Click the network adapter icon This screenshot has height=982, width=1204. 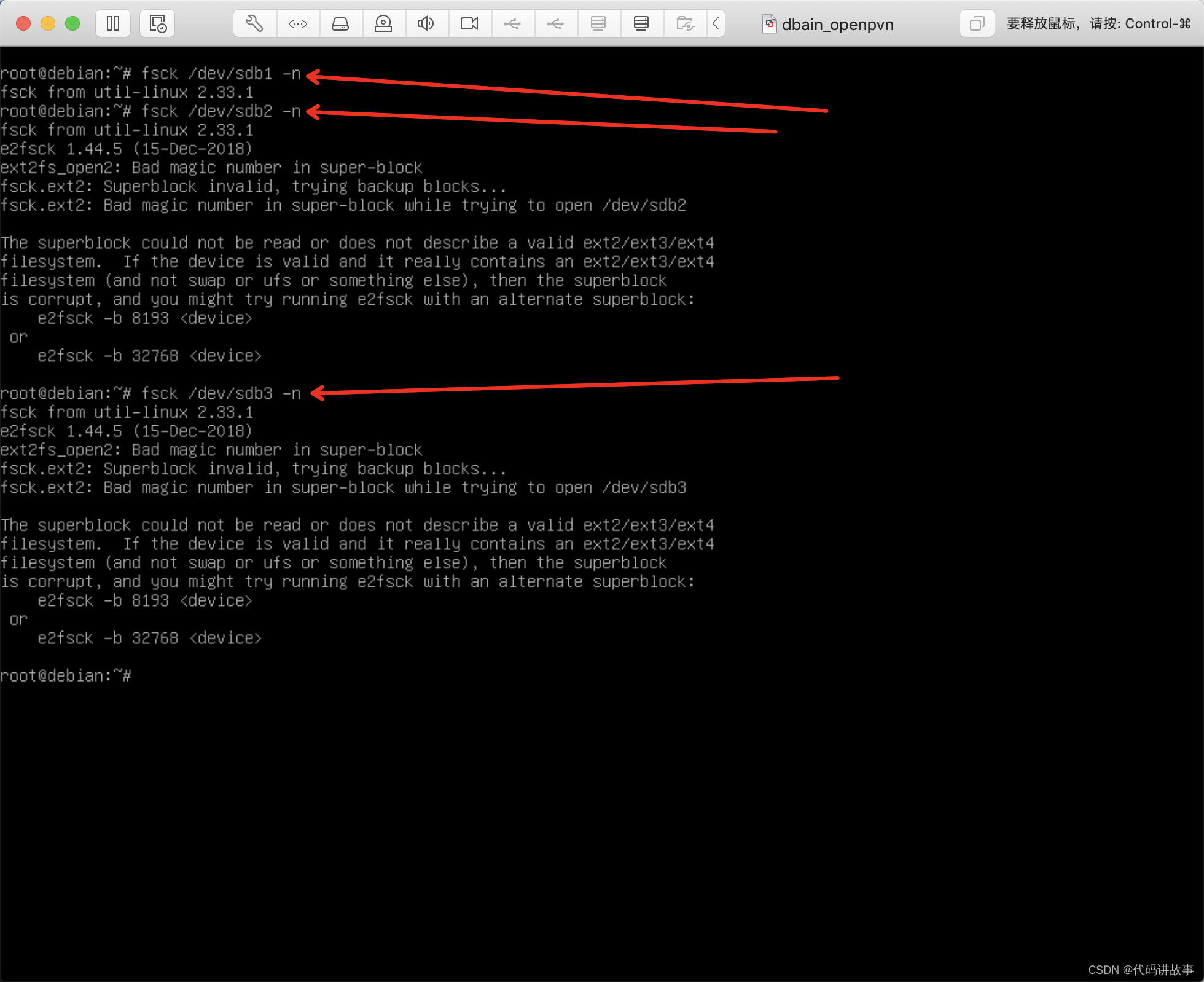coord(298,24)
